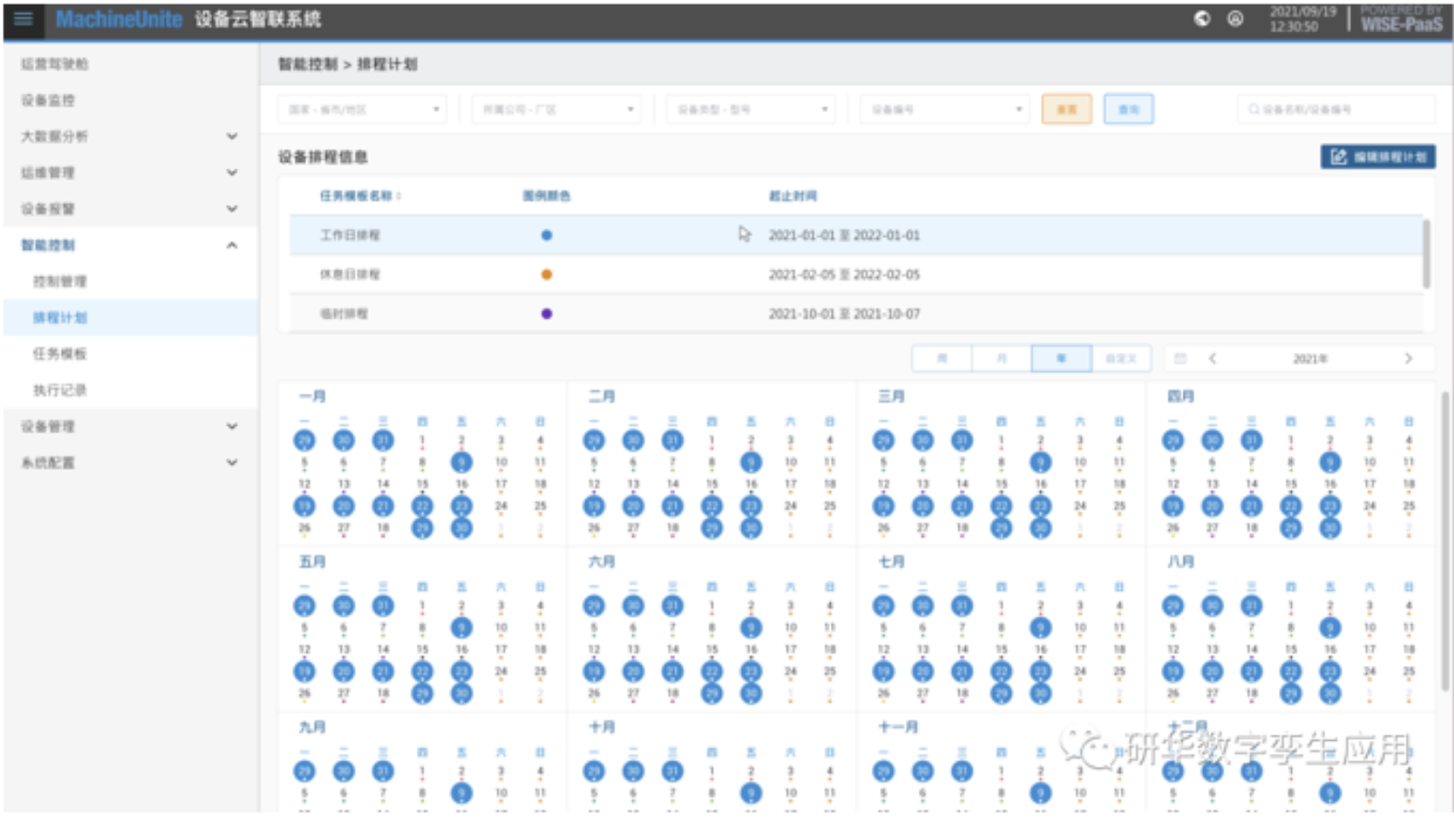Expand the 设备报警 sidebar section chevron
Image resolution: width=1454 pixels, height=840 pixels.
[232, 208]
